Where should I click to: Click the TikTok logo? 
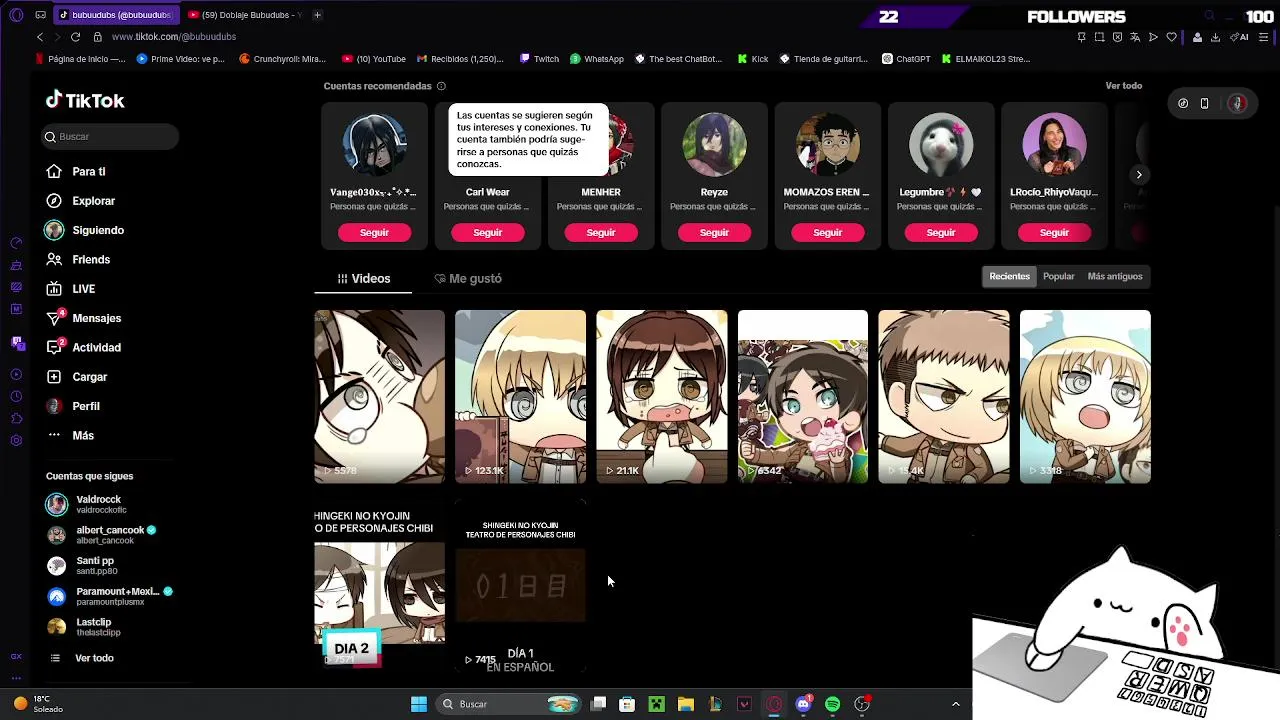[85, 100]
